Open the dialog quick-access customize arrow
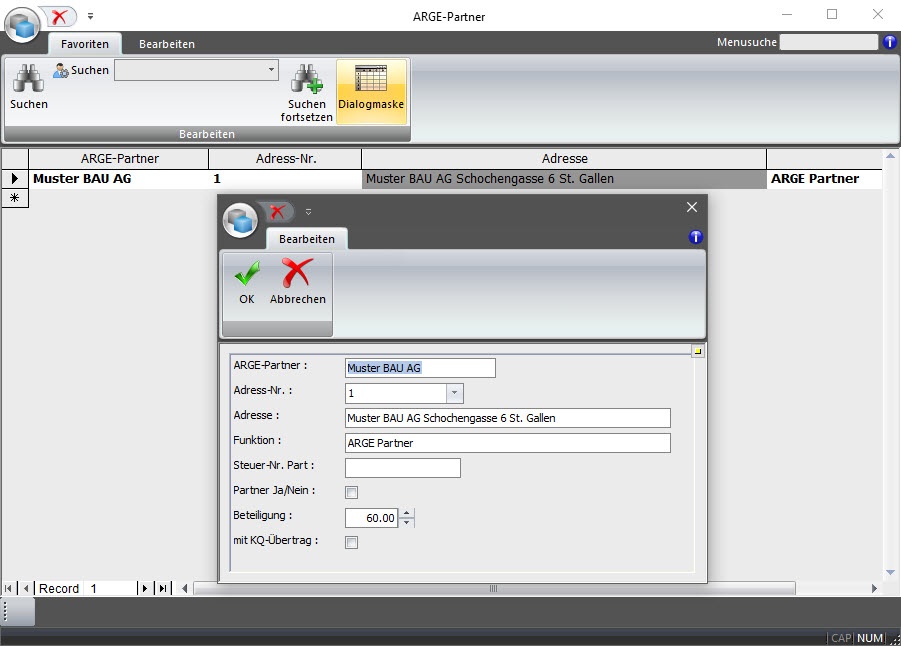The height and width of the screenshot is (646, 901). (x=308, y=212)
